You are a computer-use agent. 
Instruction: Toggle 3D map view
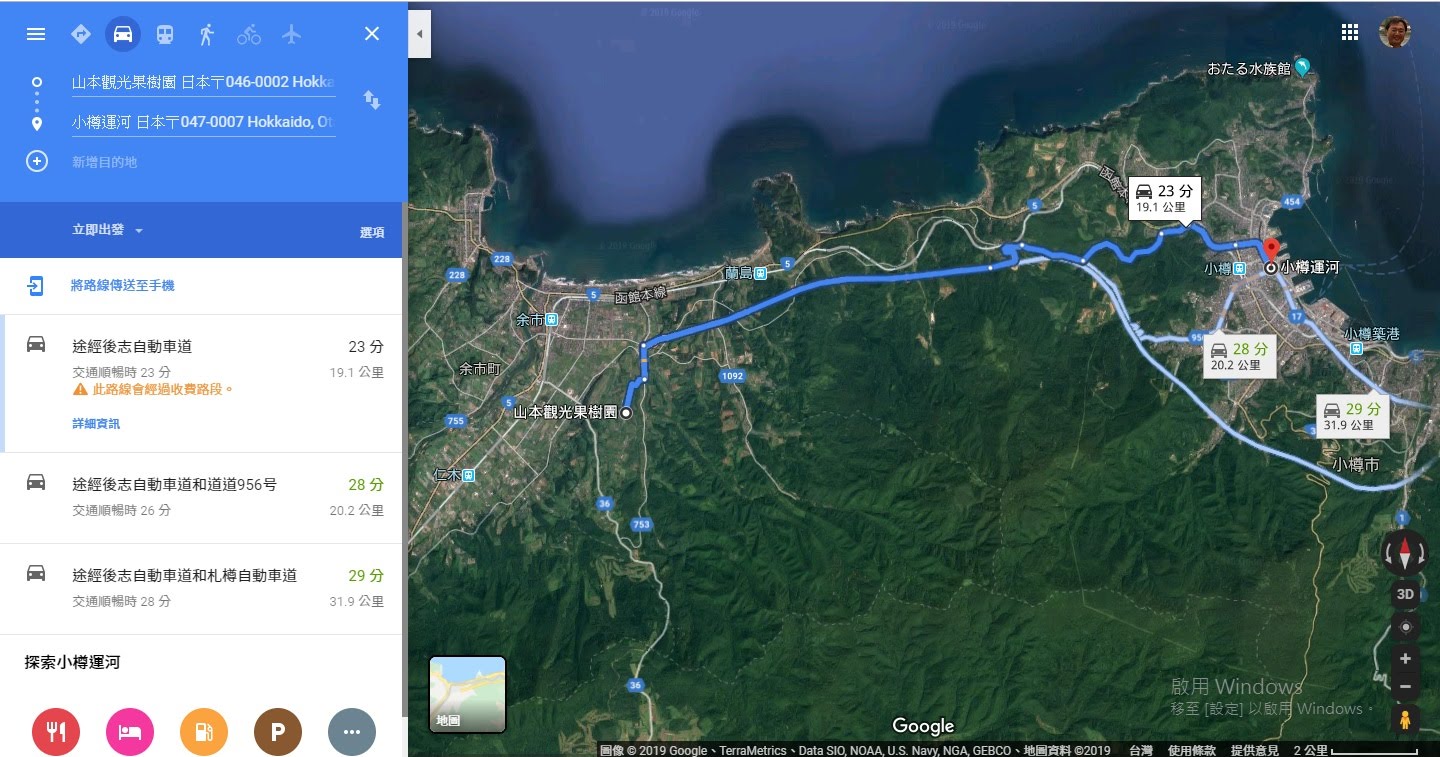click(1405, 594)
